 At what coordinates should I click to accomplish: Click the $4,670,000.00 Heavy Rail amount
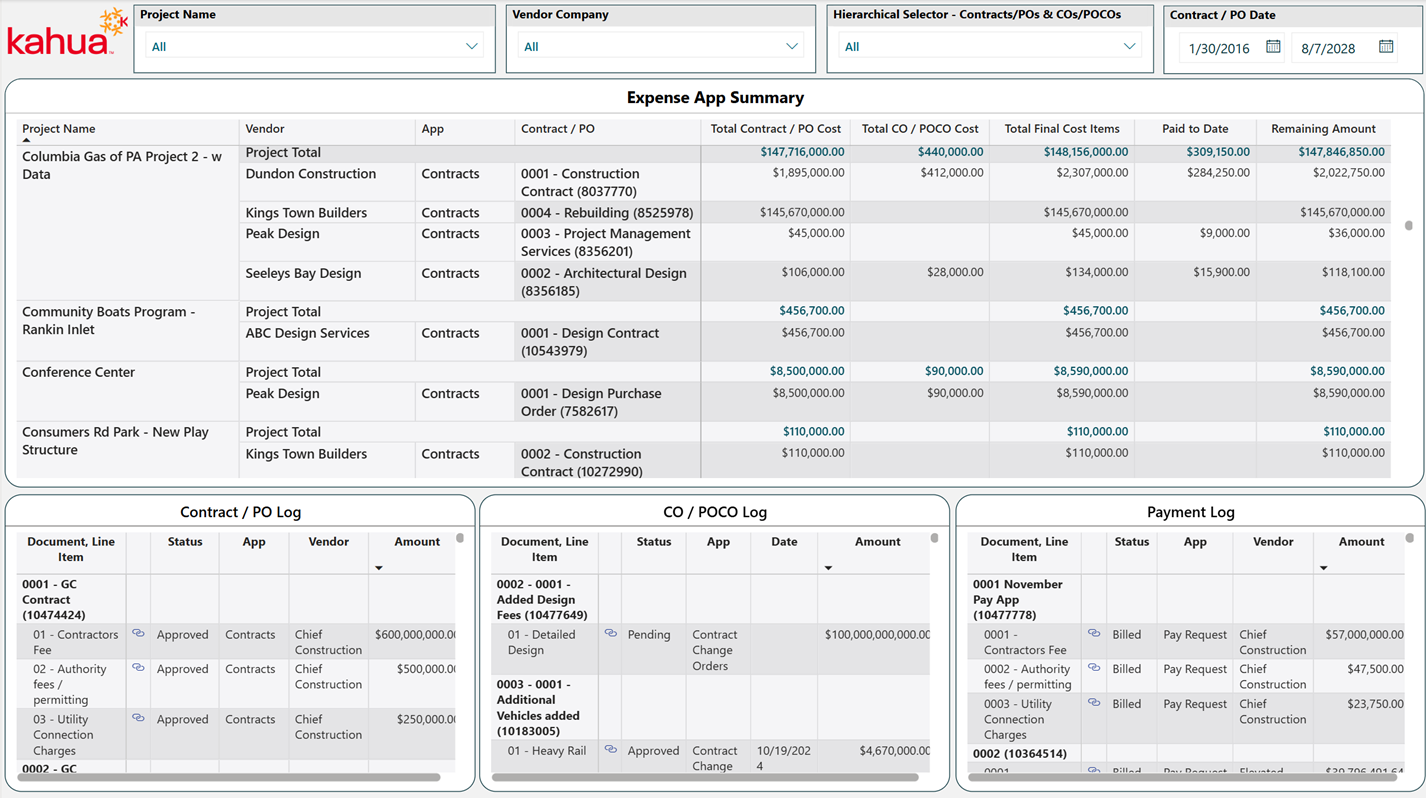[x=895, y=750]
